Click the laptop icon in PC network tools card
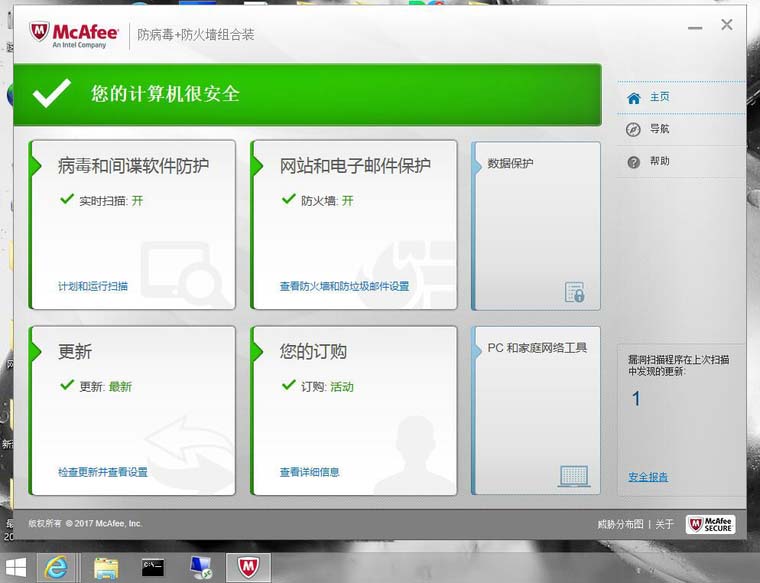760x583 pixels. point(574,476)
